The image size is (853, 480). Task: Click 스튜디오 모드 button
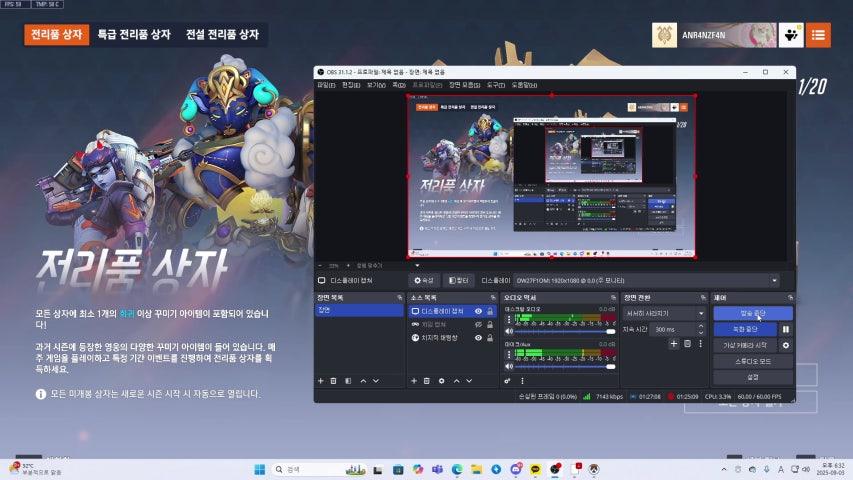coord(753,361)
